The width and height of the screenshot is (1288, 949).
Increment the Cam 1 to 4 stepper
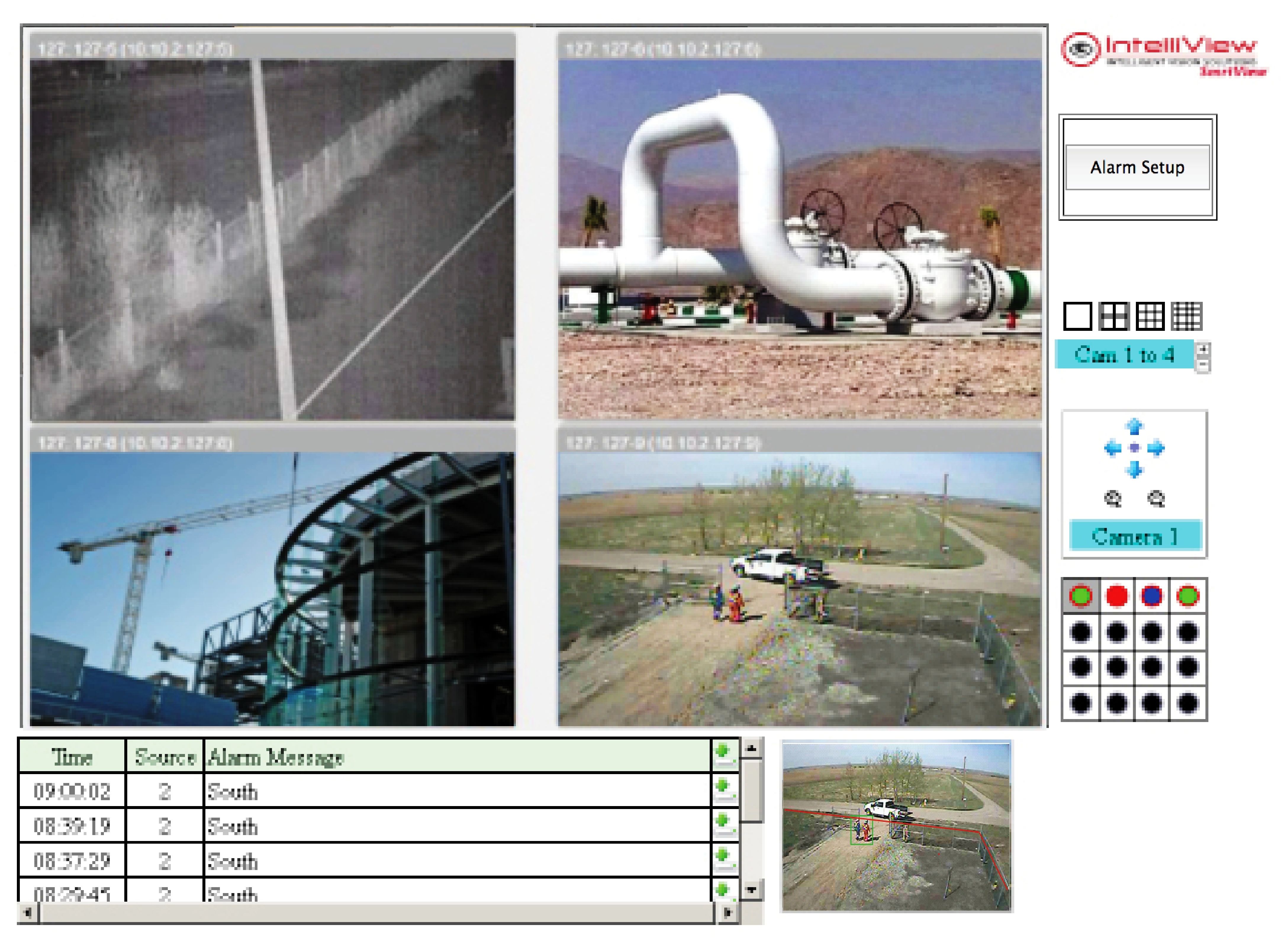pyautogui.click(x=1202, y=350)
